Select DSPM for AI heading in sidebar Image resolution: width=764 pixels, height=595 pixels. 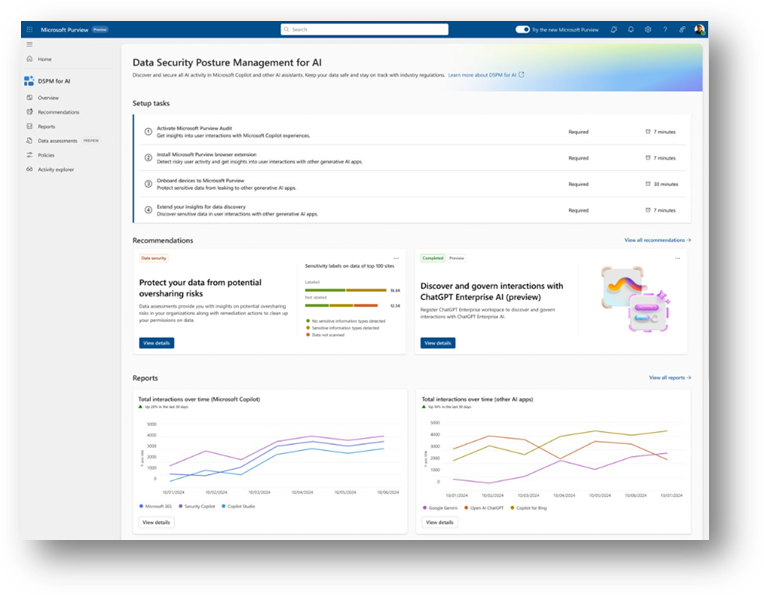coord(54,81)
